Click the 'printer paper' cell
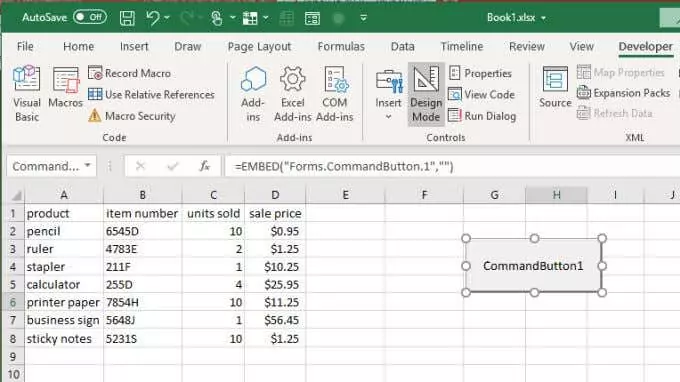680x382 pixels. pos(64,302)
